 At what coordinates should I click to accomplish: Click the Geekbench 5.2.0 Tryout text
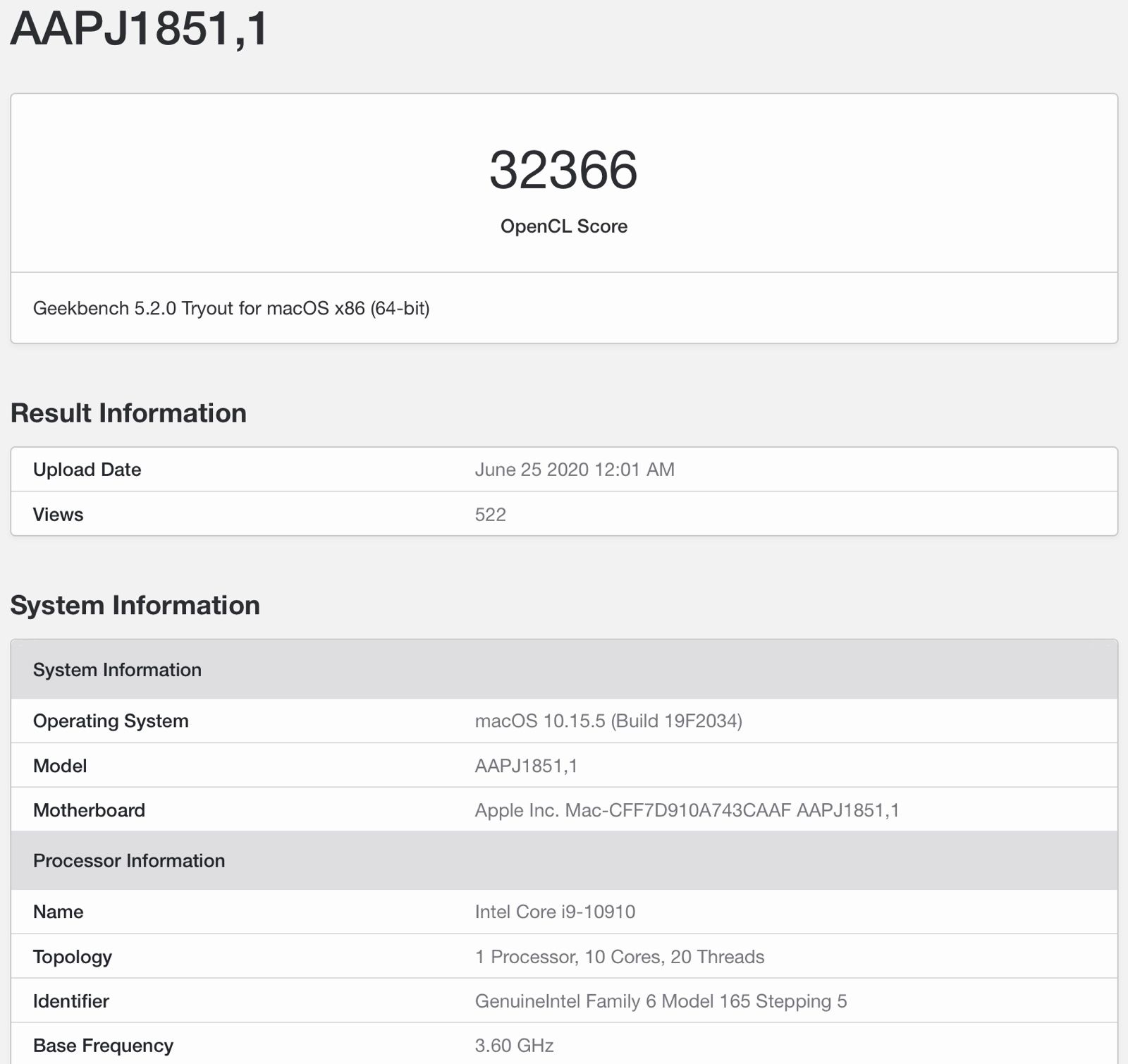pyautogui.click(x=233, y=308)
